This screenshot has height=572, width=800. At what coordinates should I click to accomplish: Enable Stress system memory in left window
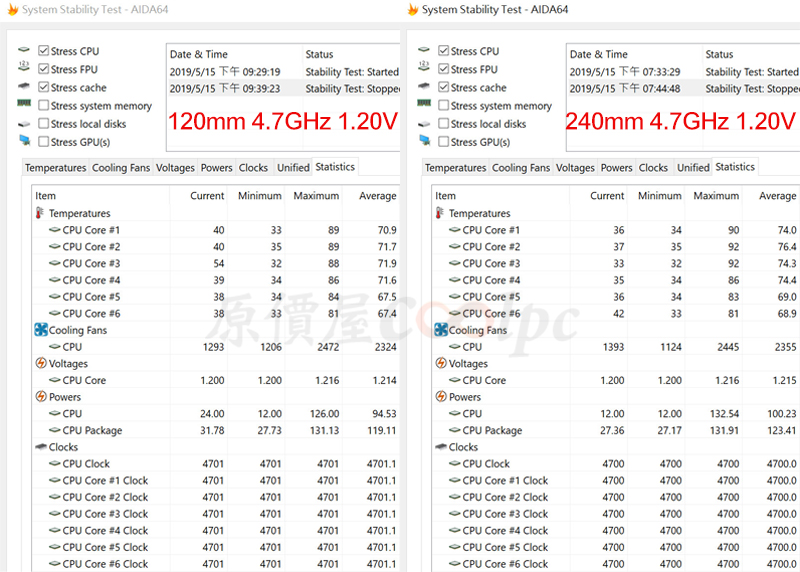44,105
